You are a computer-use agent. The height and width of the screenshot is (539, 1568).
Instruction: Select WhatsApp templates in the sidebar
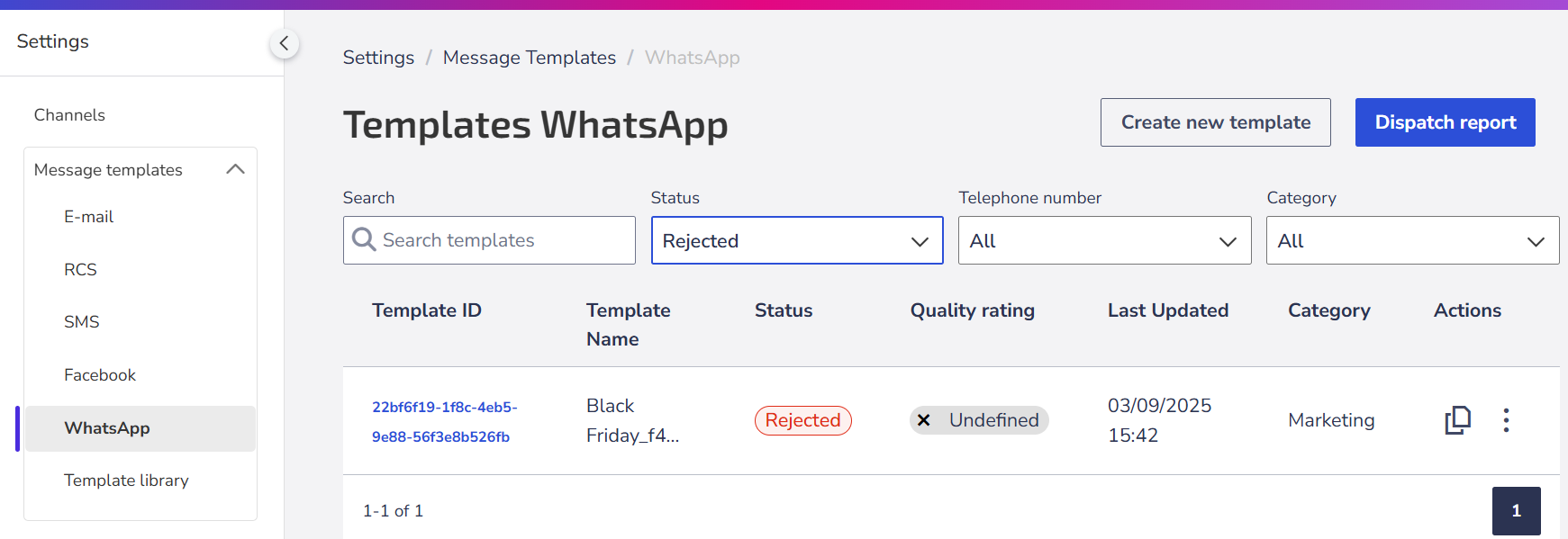(140, 428)
